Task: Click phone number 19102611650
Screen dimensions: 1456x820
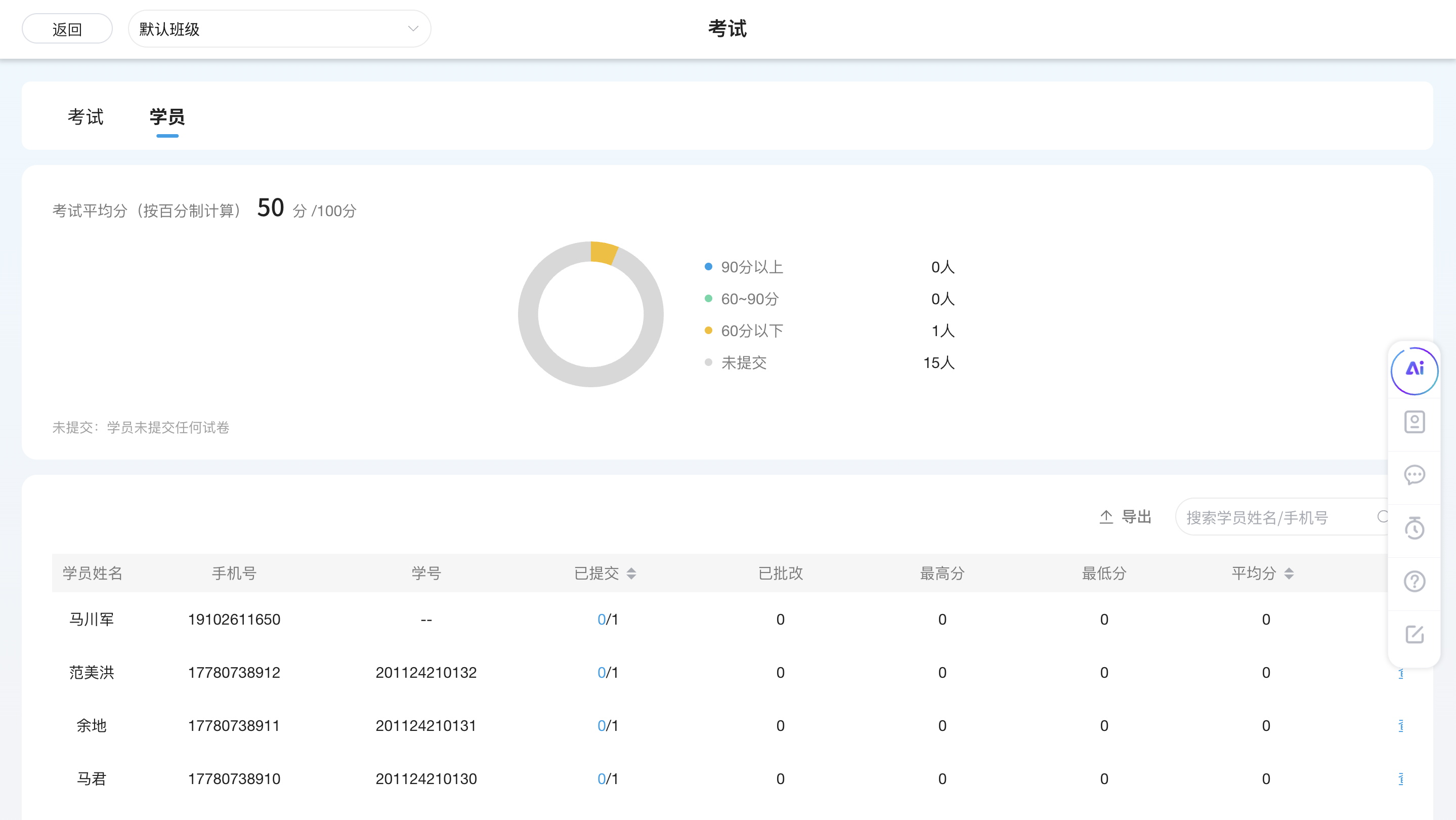Action: [234, 620]
